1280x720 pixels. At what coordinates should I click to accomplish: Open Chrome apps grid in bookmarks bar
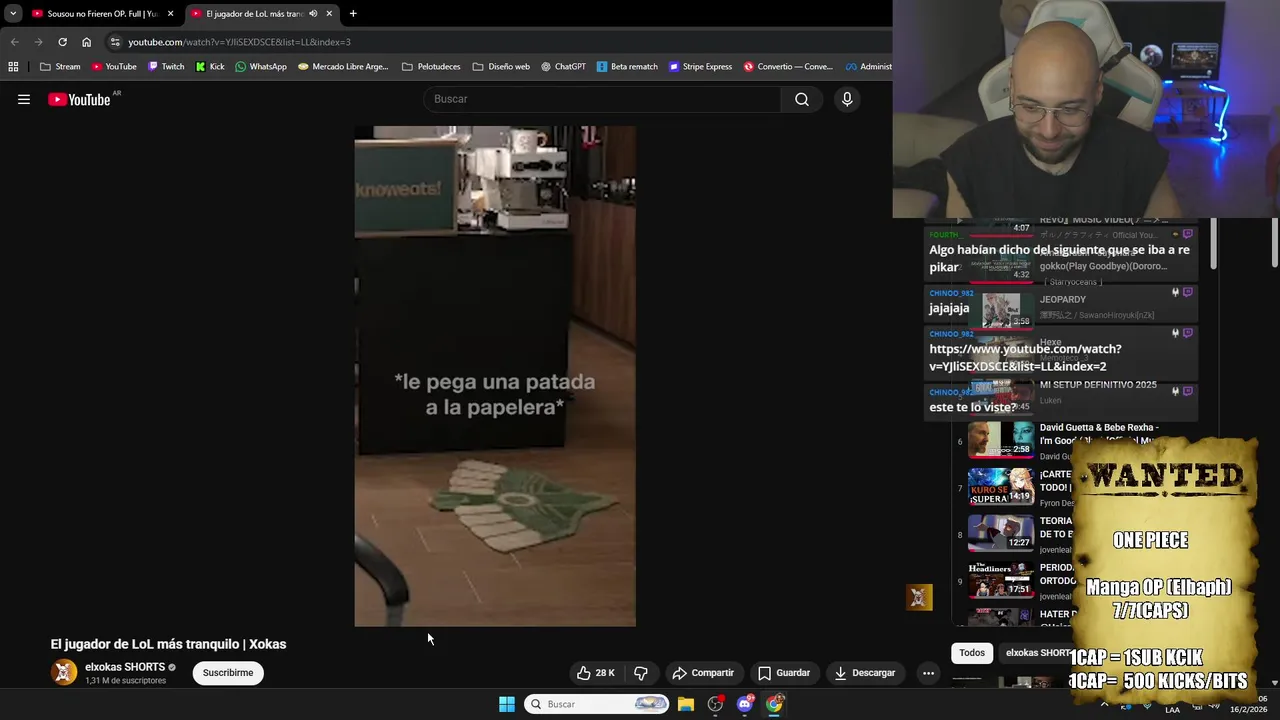pos(13,67)
